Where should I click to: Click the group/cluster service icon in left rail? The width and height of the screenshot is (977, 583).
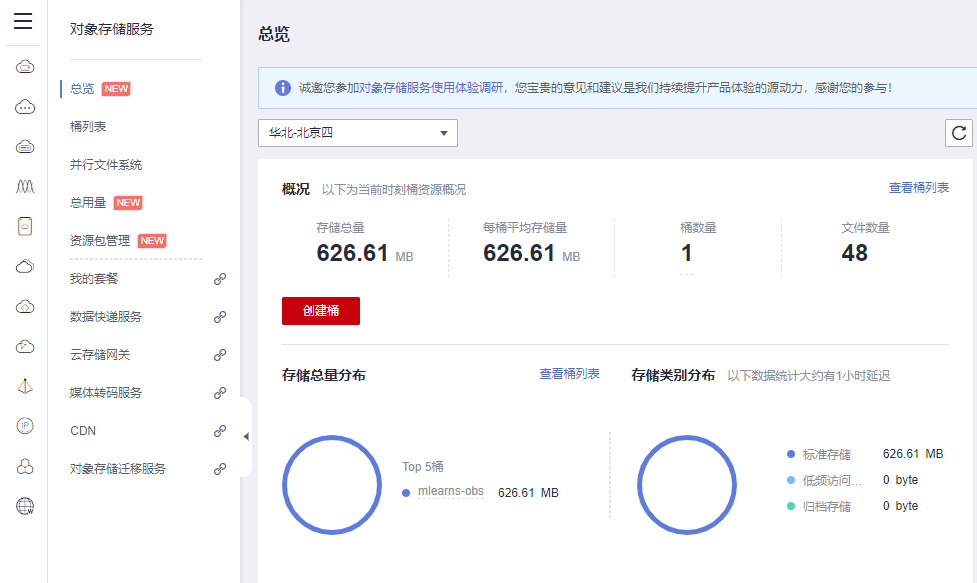pyautogui.click(x=23, y=466)
